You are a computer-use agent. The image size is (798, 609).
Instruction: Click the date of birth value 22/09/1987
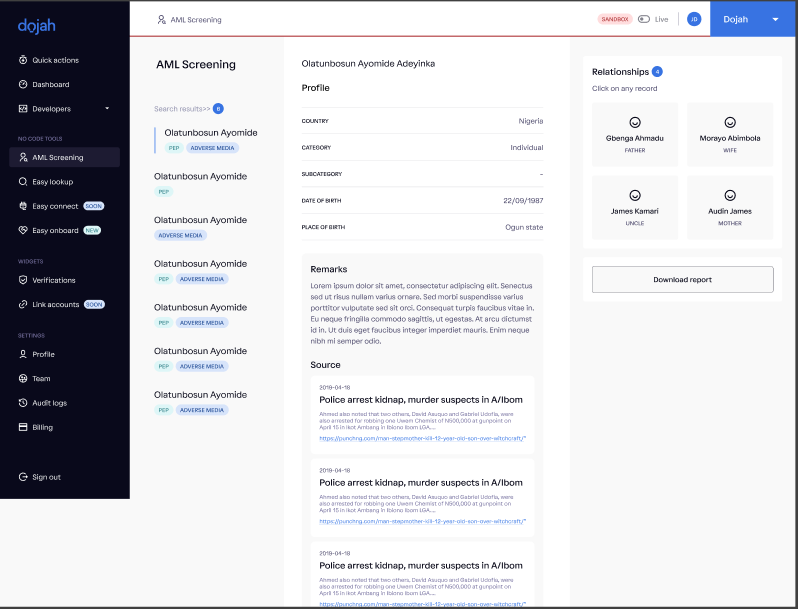523,200
